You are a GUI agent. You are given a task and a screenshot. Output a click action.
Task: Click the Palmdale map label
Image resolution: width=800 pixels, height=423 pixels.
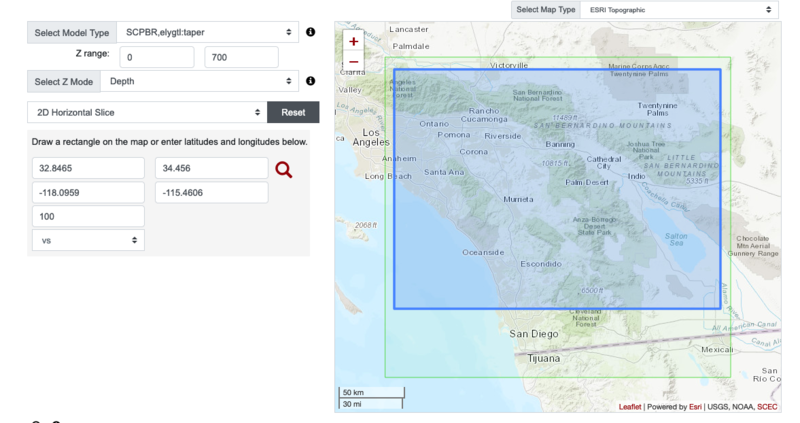click(411, 46)
